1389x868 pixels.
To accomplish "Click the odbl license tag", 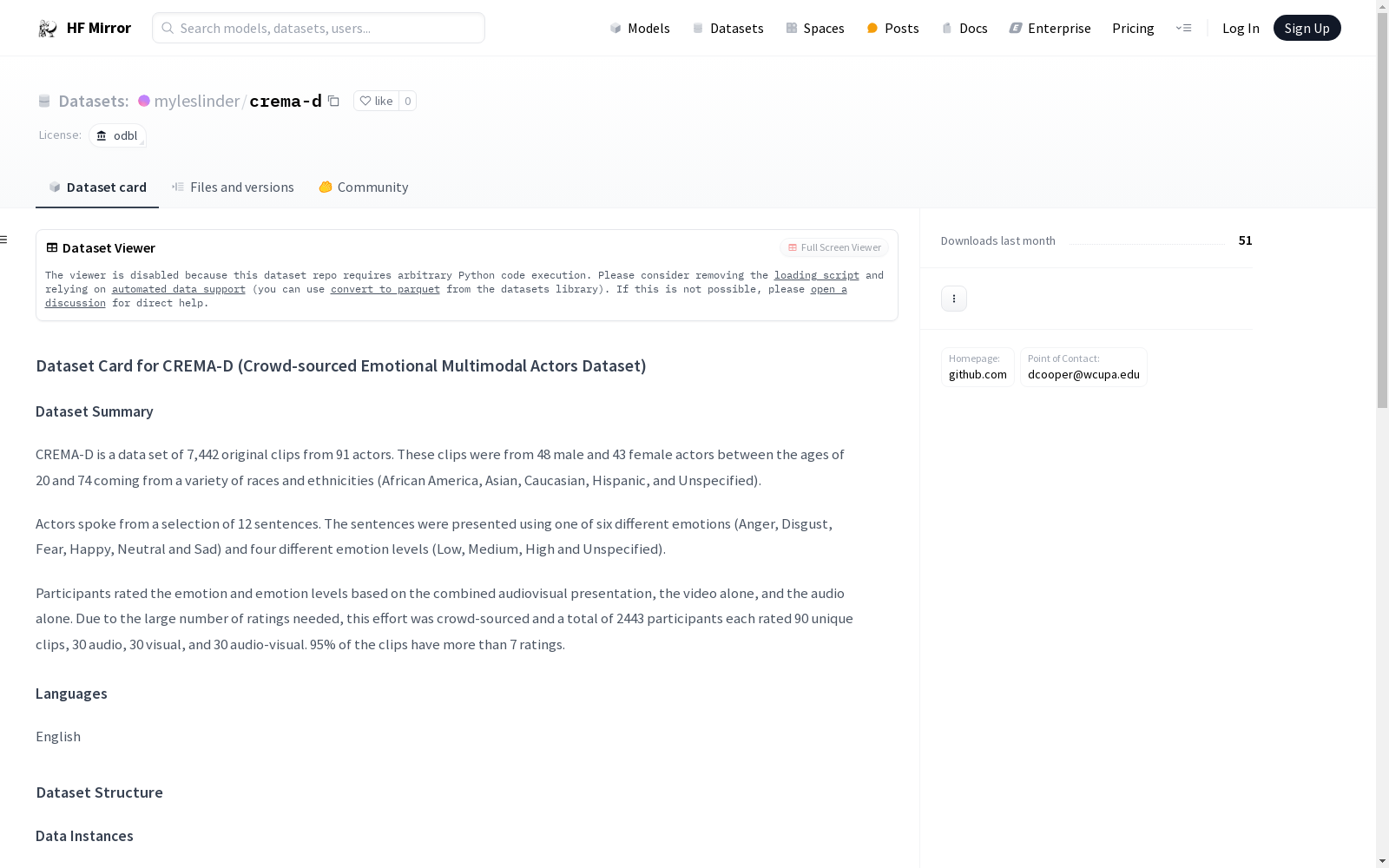I will 117,135.
